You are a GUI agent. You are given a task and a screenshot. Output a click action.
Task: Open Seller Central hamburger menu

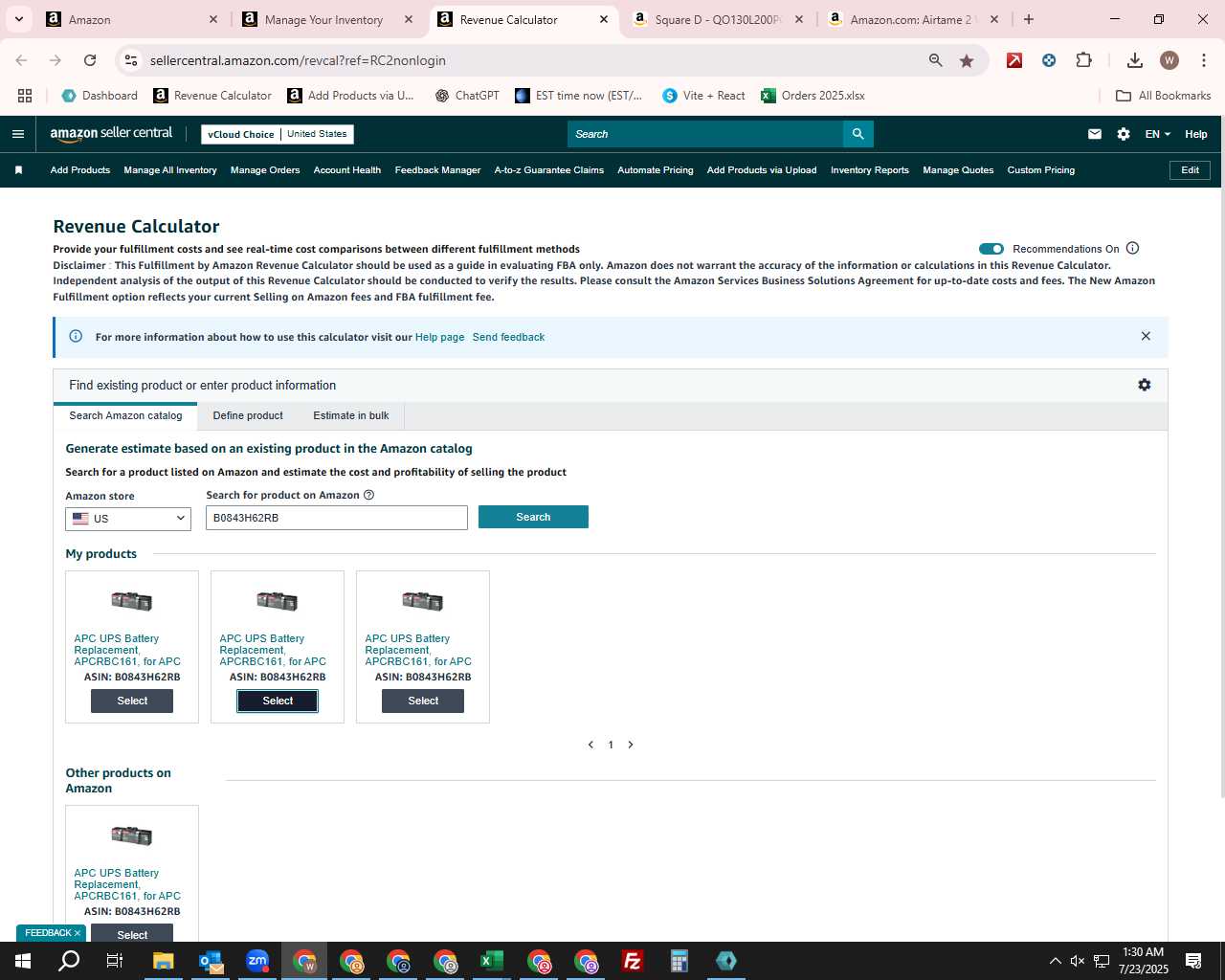pos(17,134)
